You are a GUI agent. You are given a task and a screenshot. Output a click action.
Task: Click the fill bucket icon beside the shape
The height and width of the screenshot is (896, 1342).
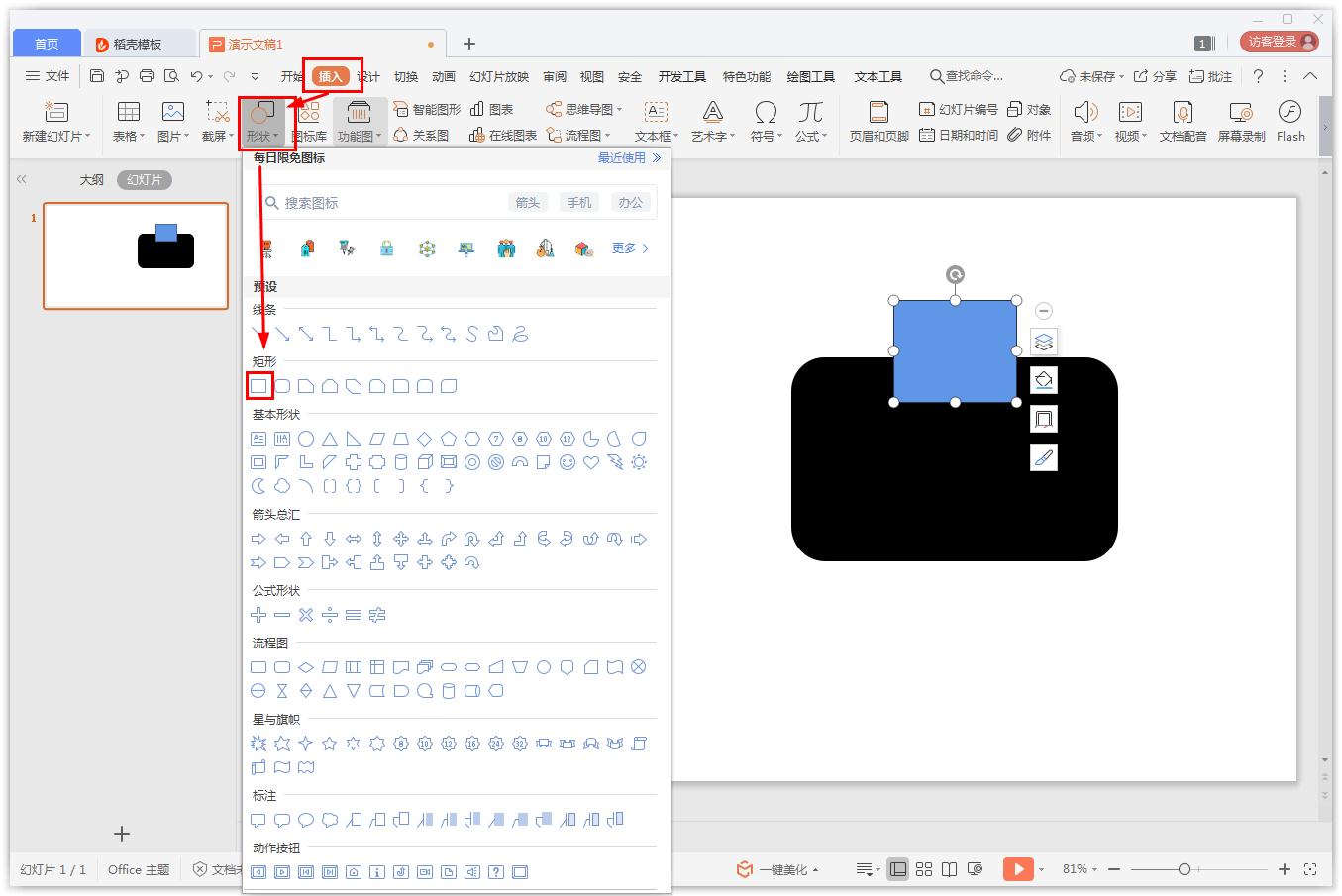pyautogui.click(x=1044, y=380)
